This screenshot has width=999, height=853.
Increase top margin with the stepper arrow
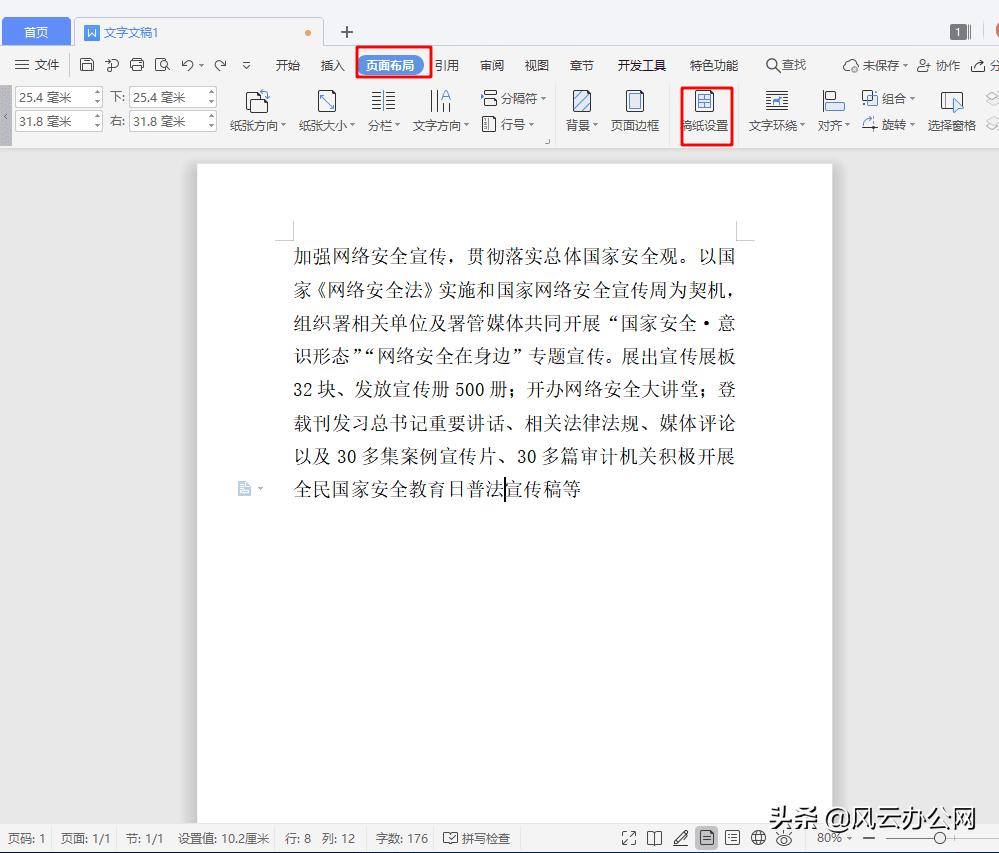[x=97, y=91]
